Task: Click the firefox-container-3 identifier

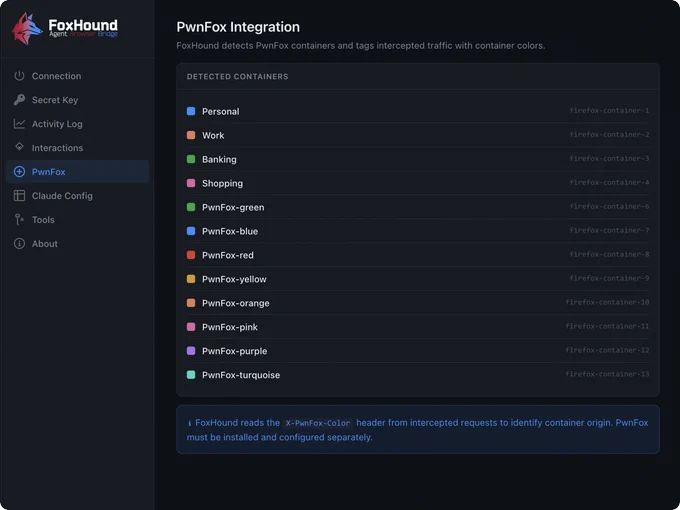Action: tap(609, 158)
